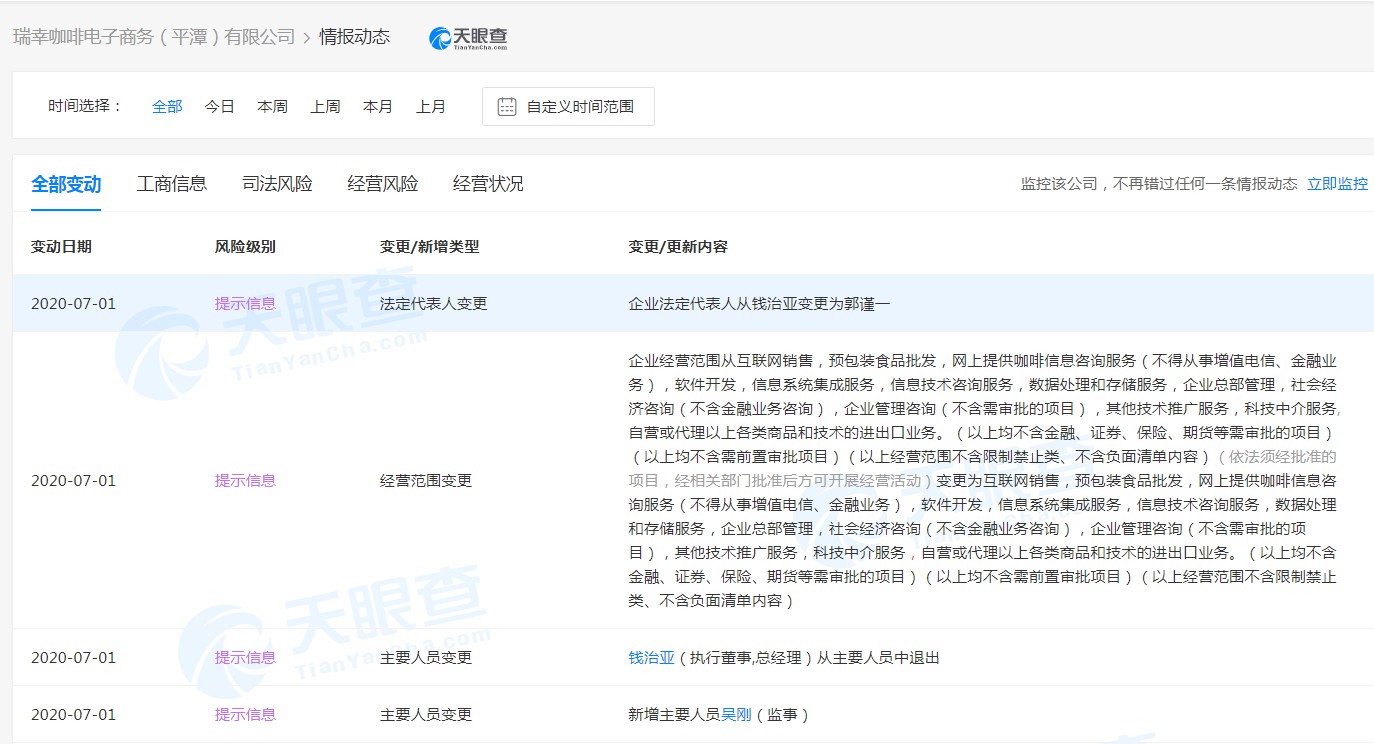Click 变更/更新内容 column header
The width and height of the screenshot is (1374, 744).
click(678, 246)
